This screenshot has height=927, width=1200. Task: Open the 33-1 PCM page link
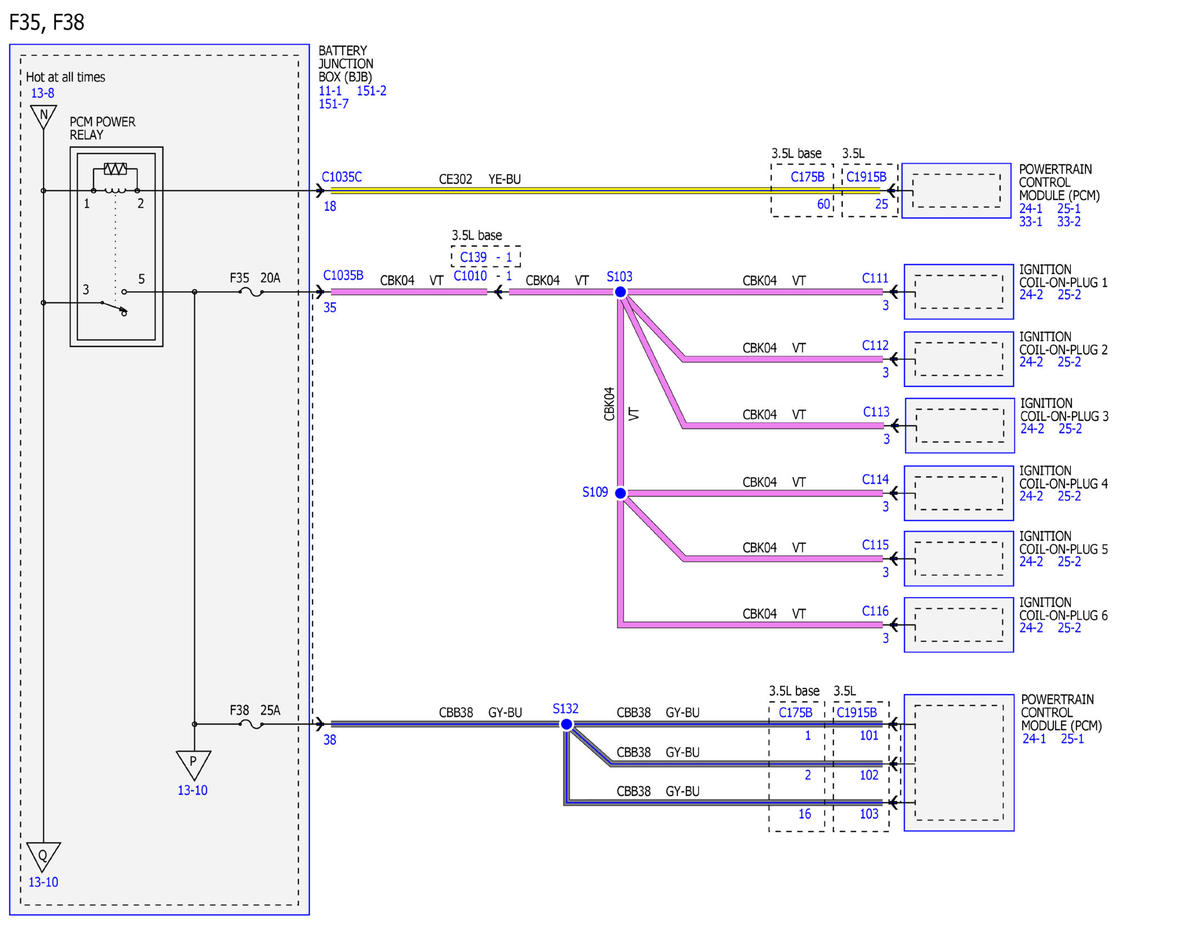point(1031,222)
